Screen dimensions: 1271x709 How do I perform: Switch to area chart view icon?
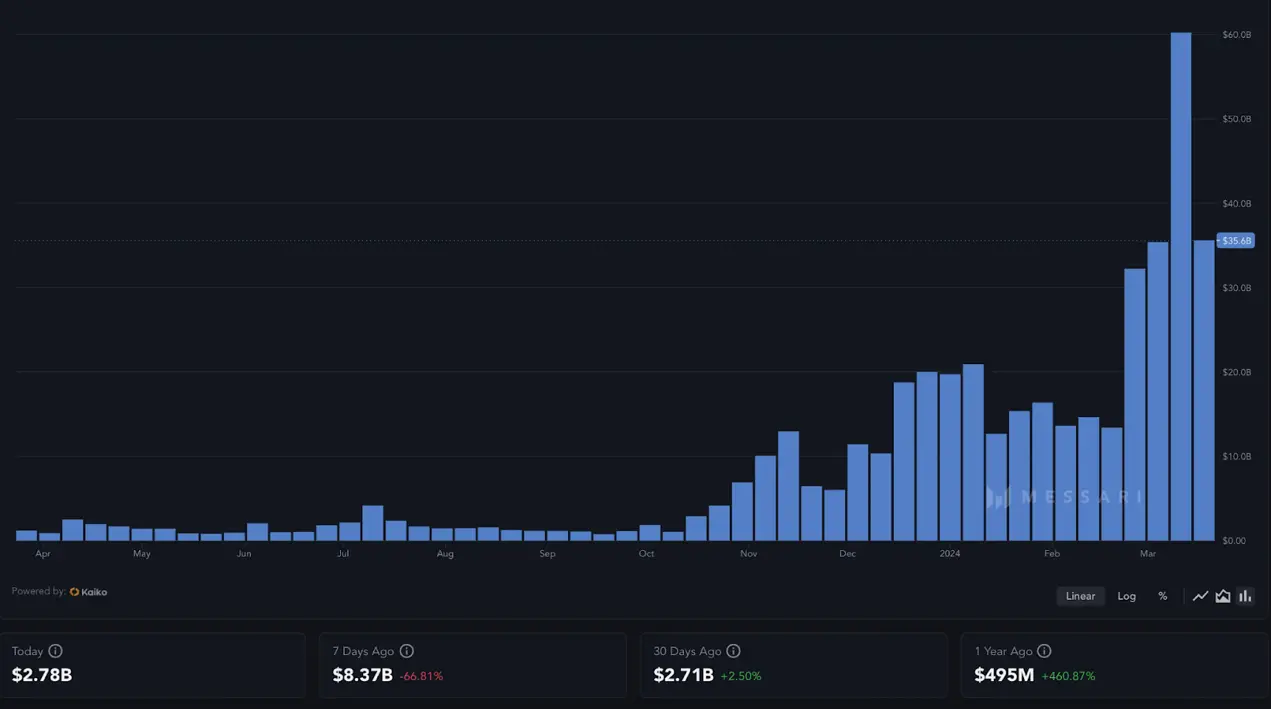[x=1222, y=596]
